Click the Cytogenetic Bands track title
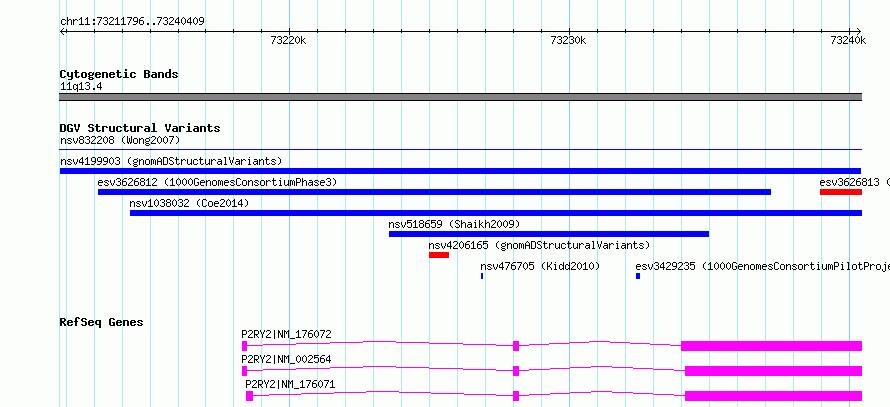Image resolution: width=890 pixels, height=407 pixels. pos(119,74)
